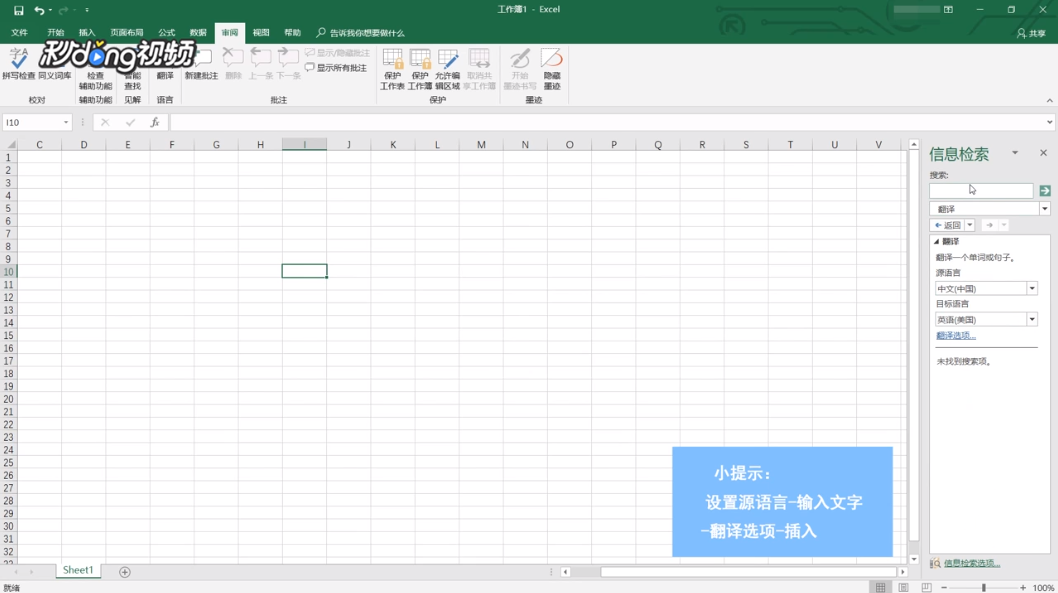Customize quick access toolbar dropdown
This screenshot has width=1058, height=593.
[87, 10]
